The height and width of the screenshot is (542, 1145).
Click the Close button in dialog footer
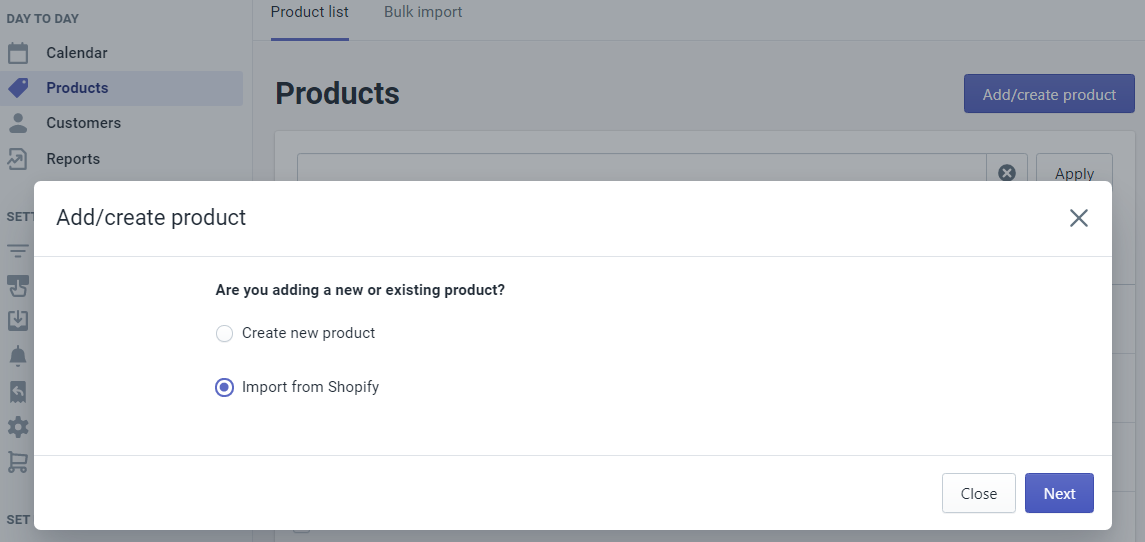point(979,493)
